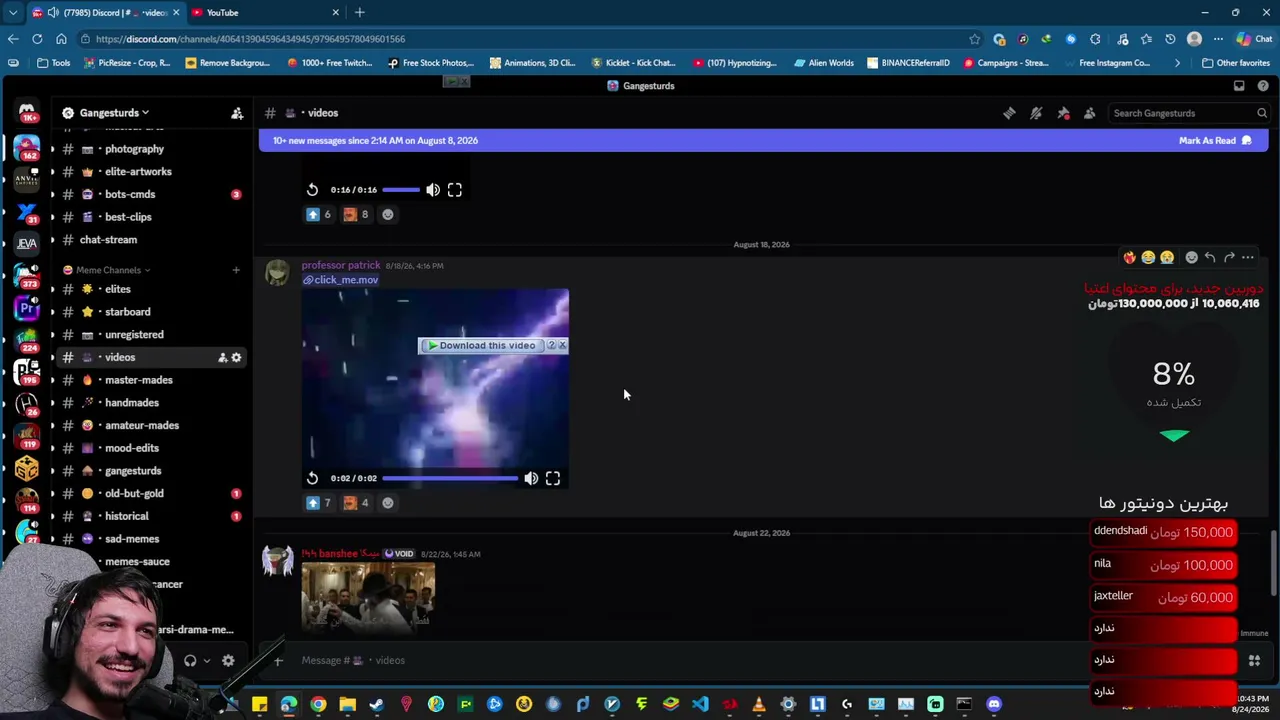Open Discord direct messages home icon
1280x720 pixels.
pos(27,112)
